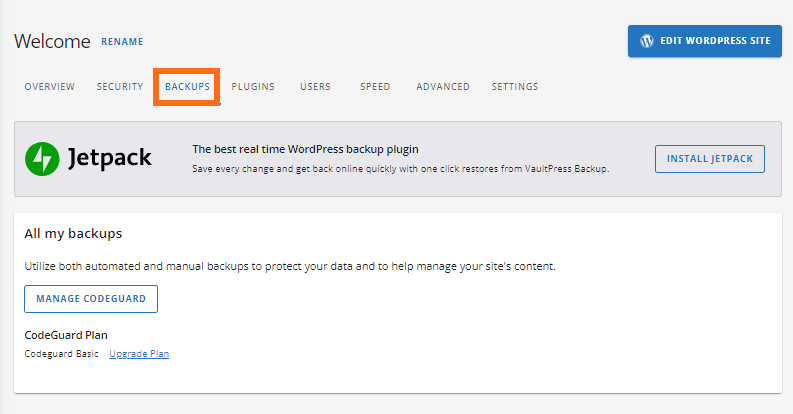Image resolution: width=793 pixels, height=414 pixels.
Task: Click the Welcome site title
Action: point(52,41)
